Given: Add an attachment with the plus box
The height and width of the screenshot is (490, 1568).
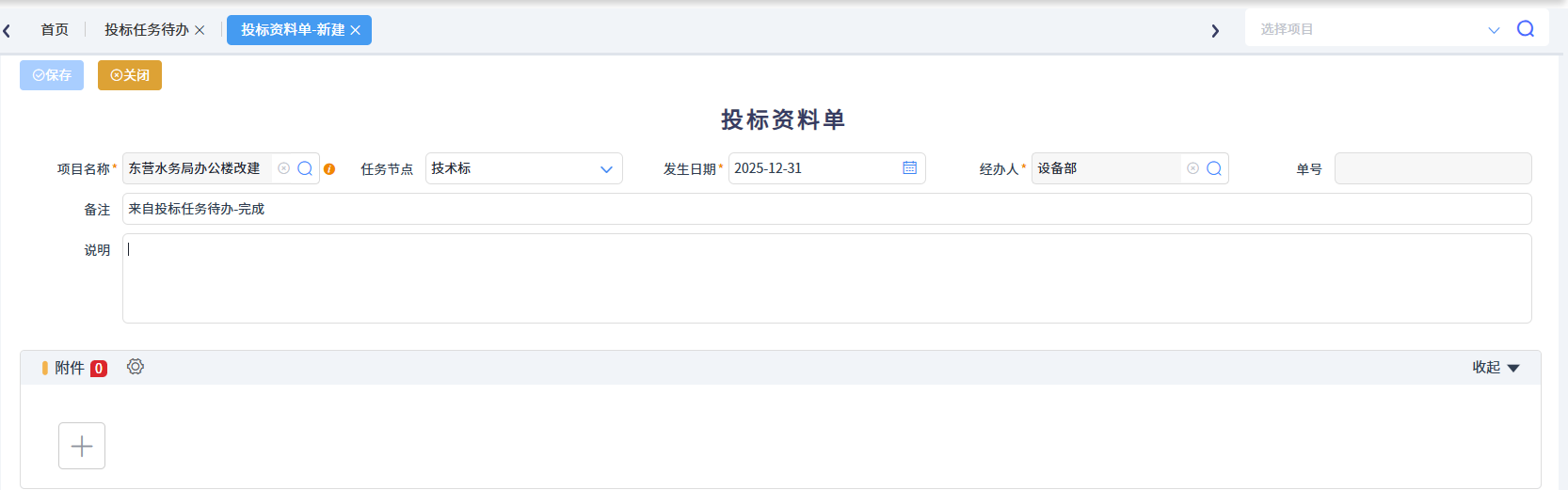Looking at the screenshot, I should click(x=82, y=446).
